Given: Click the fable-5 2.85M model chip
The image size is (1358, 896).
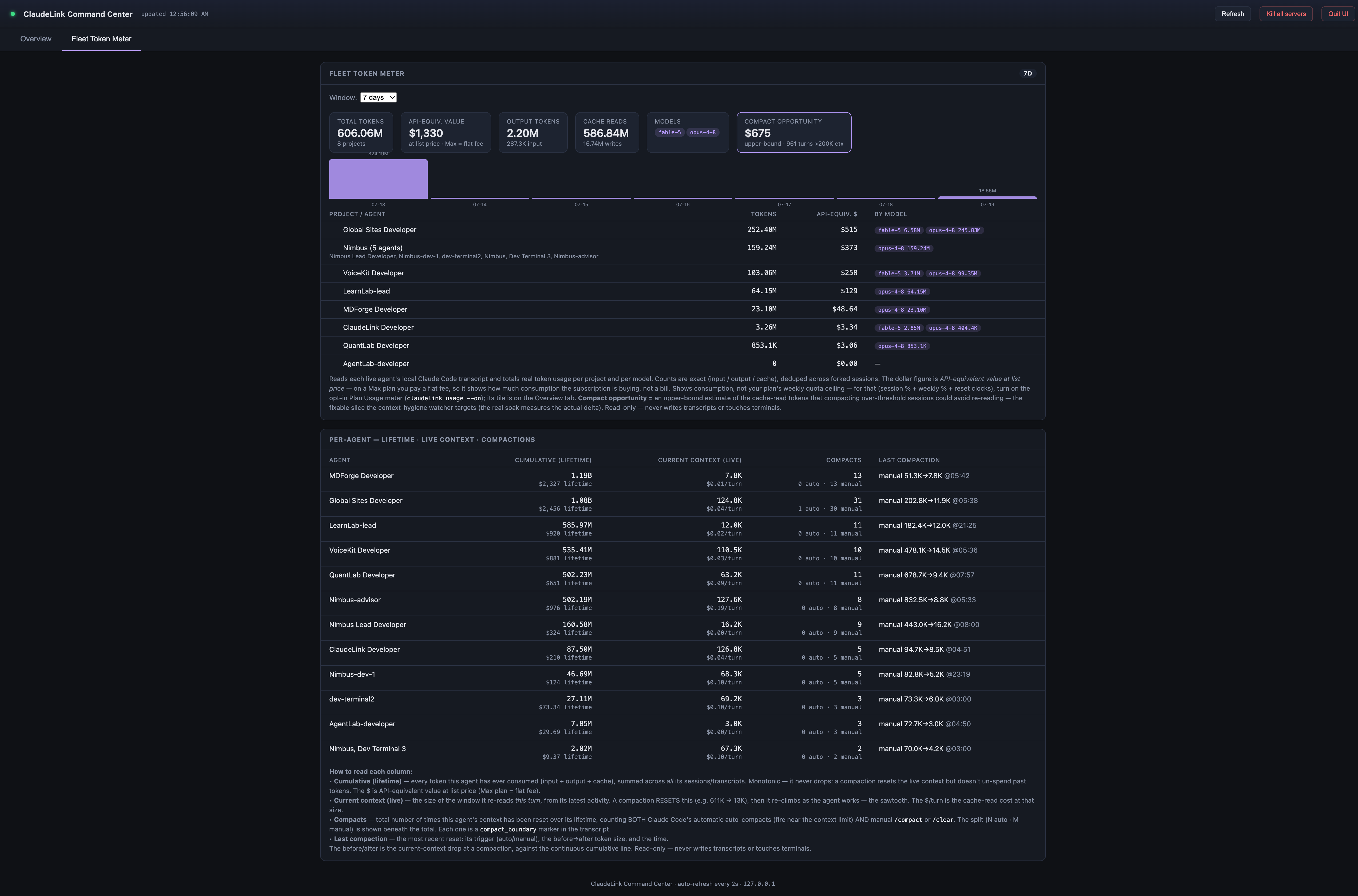Looking at the screenshot, I should click(x=899, y=328).
